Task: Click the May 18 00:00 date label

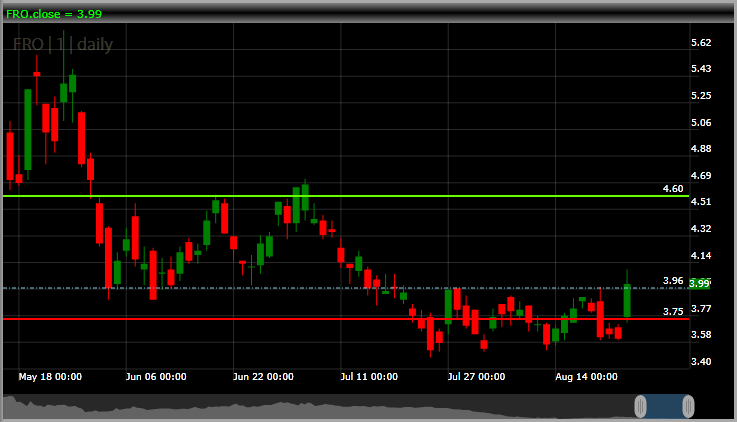Action: pyautogui.click(x=50, y=377)
